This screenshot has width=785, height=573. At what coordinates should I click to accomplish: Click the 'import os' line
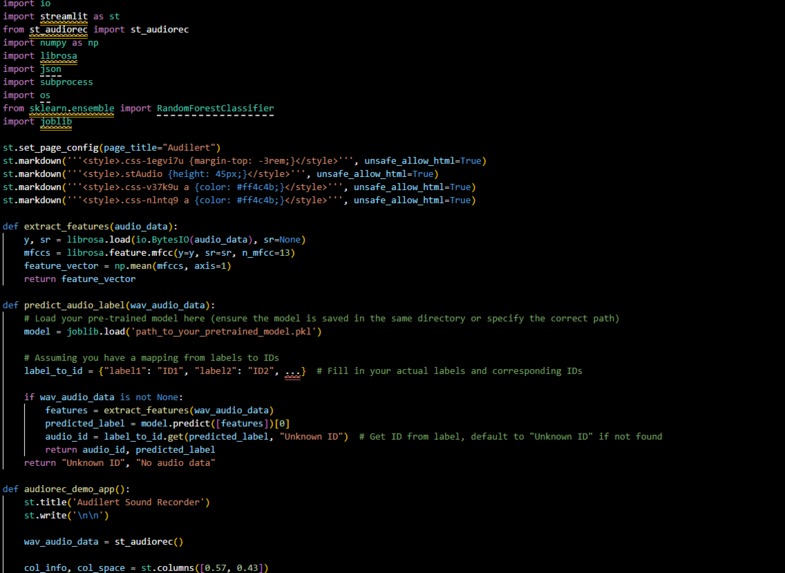click(27, 95)
